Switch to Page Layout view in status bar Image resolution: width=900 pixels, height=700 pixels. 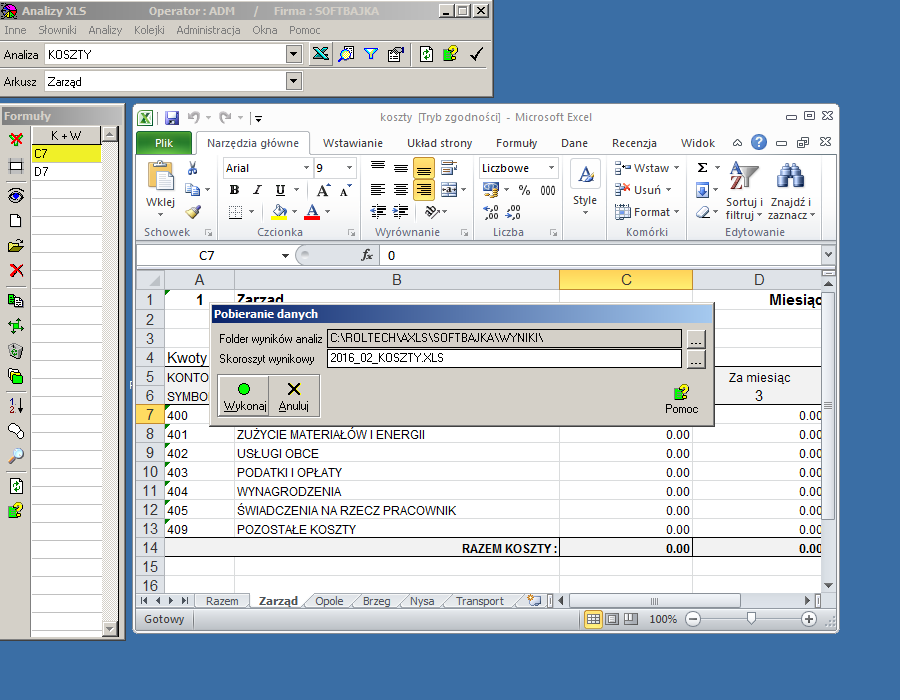click(612, 619)
